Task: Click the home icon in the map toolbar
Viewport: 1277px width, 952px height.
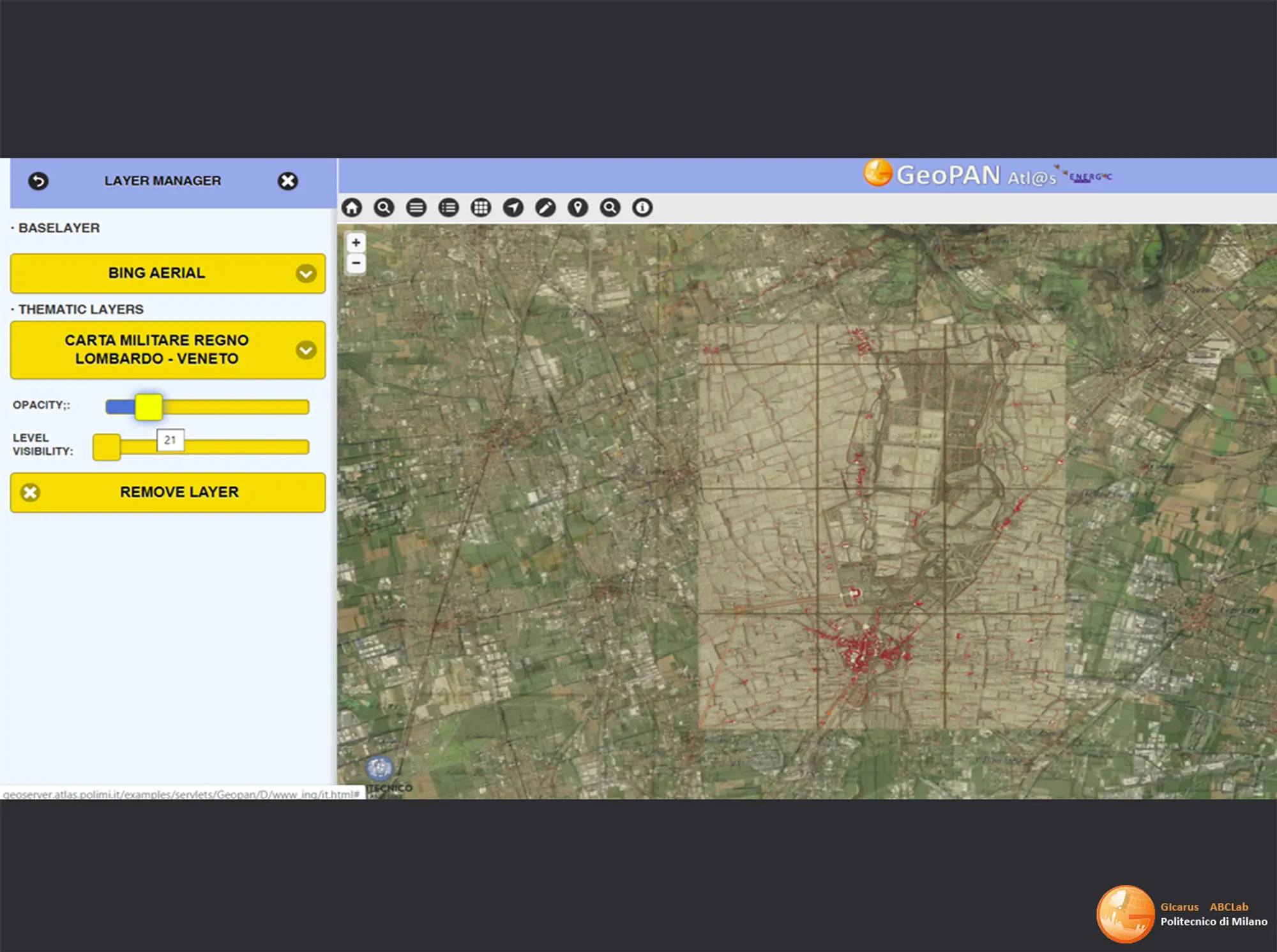Action: click(352, 208)
